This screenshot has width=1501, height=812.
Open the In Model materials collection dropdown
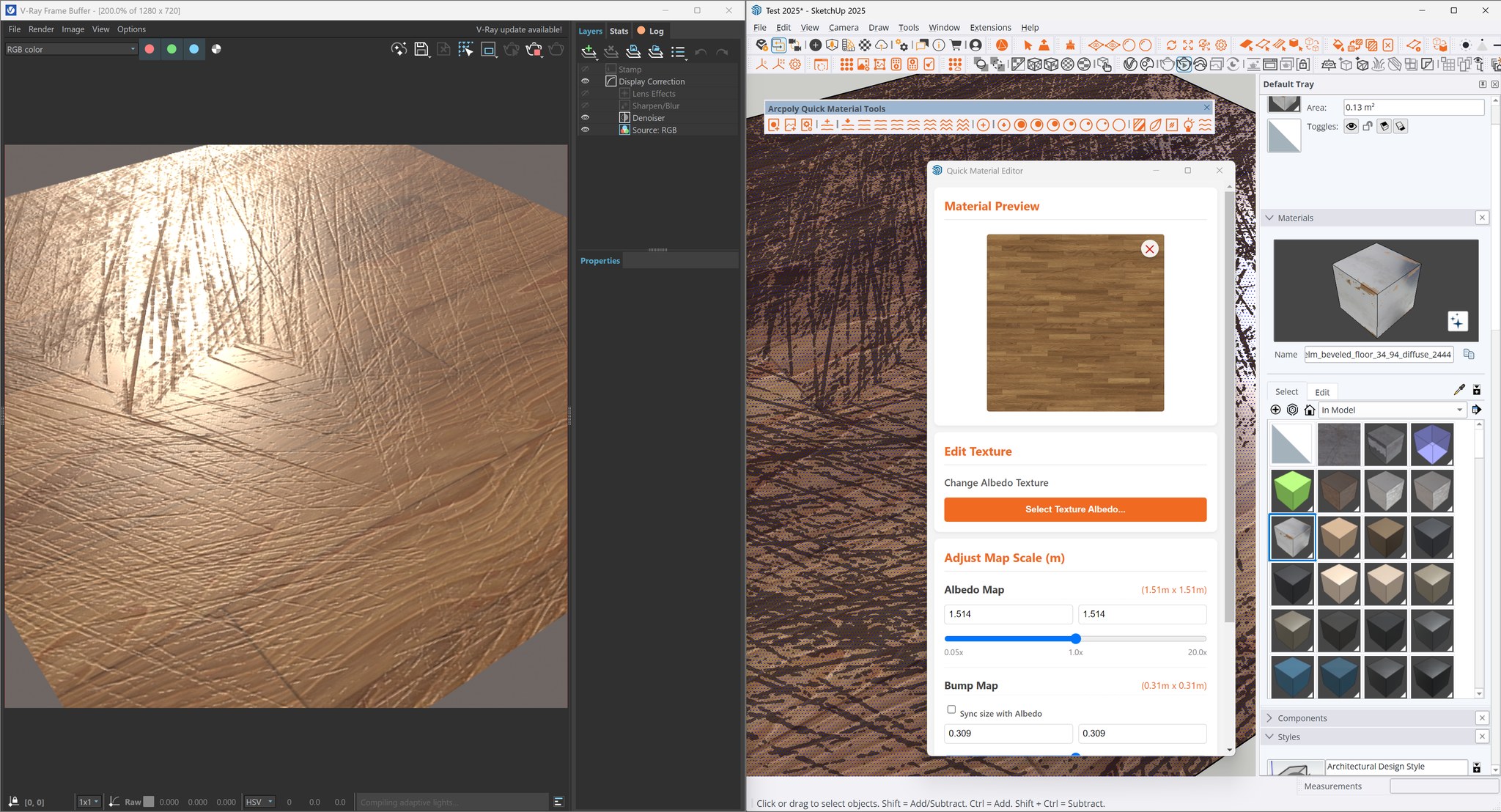(1392, 410)
